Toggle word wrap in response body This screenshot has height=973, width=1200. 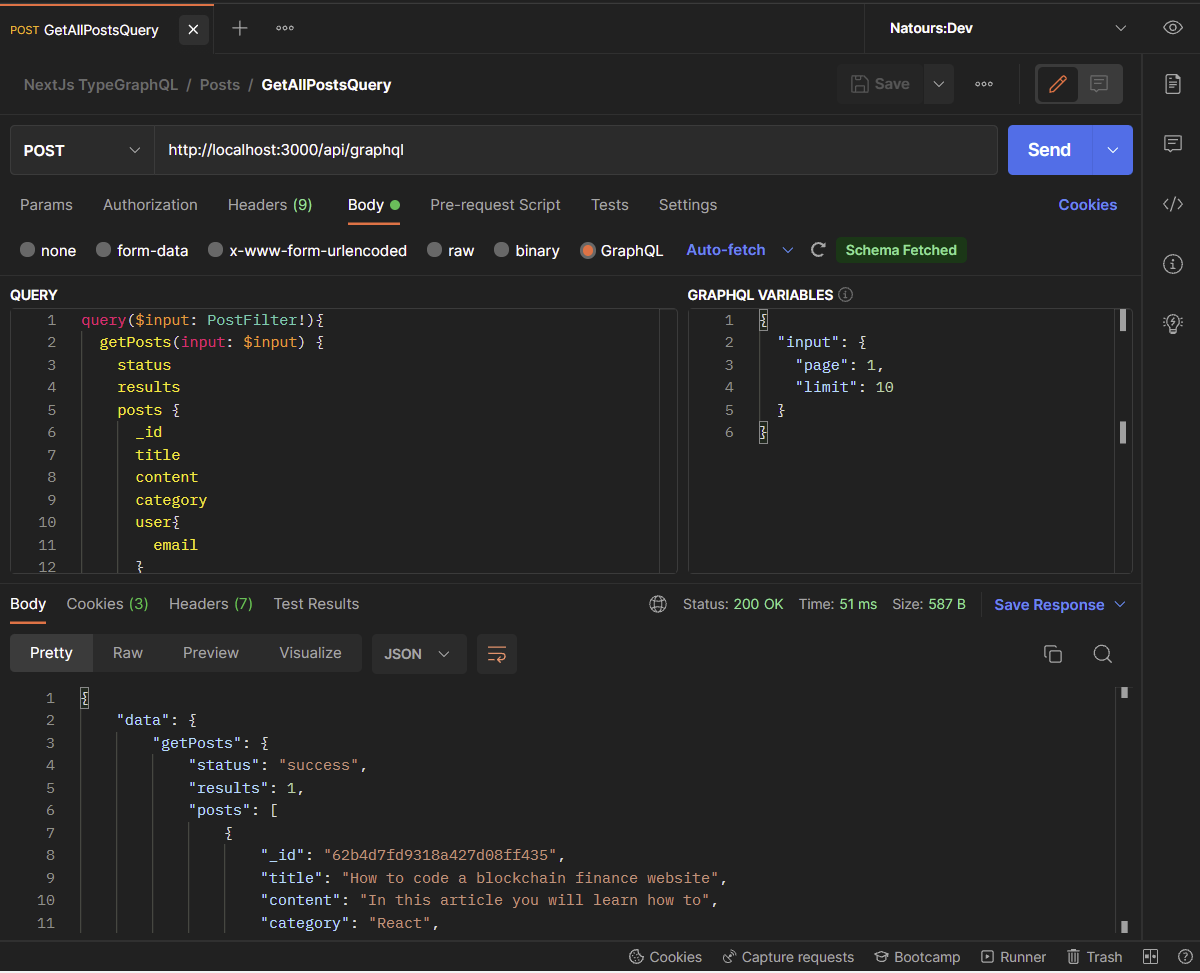[x=497, y=654]
